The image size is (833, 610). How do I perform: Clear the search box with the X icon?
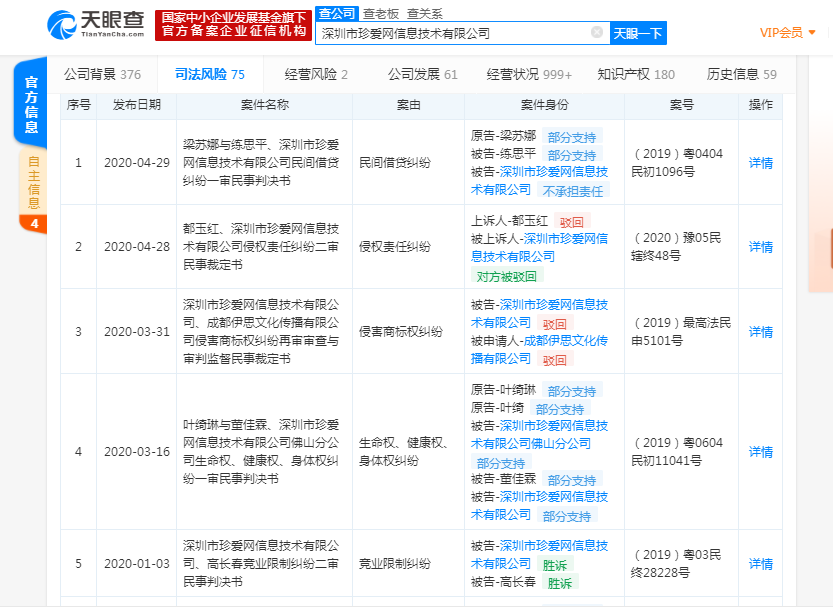pos(597,32)
